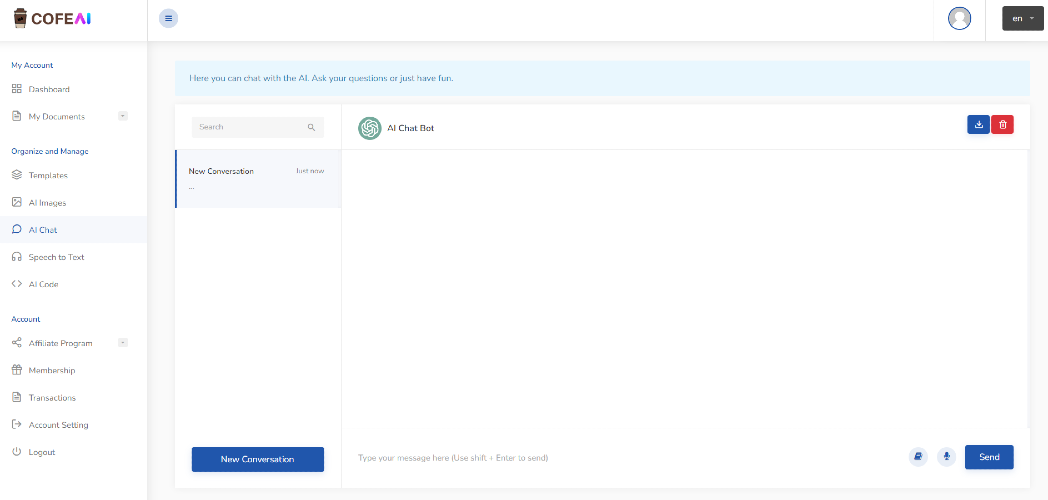Image resolution: width=1048 pixels, height=500 pixels.
Task: Click the AI Images picture icon
Action: pyautogui.click(x=17, y=202)
